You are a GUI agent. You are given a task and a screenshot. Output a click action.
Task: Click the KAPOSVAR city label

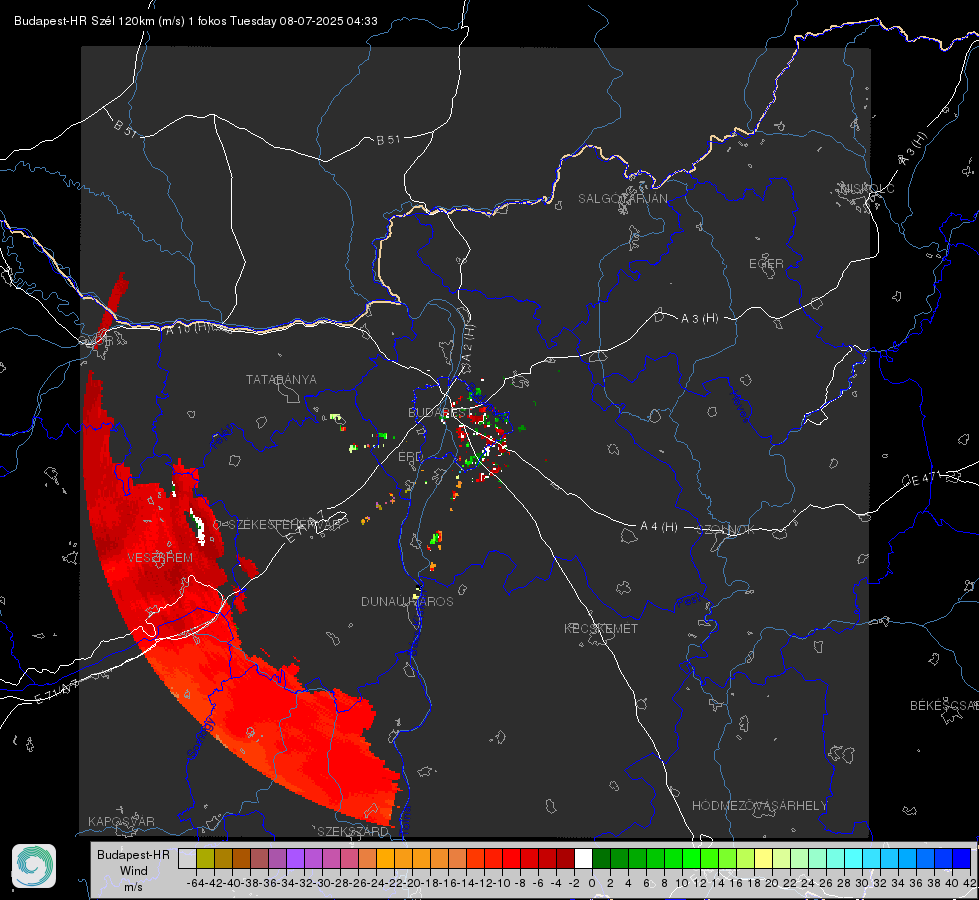click(x=121, y=821)
